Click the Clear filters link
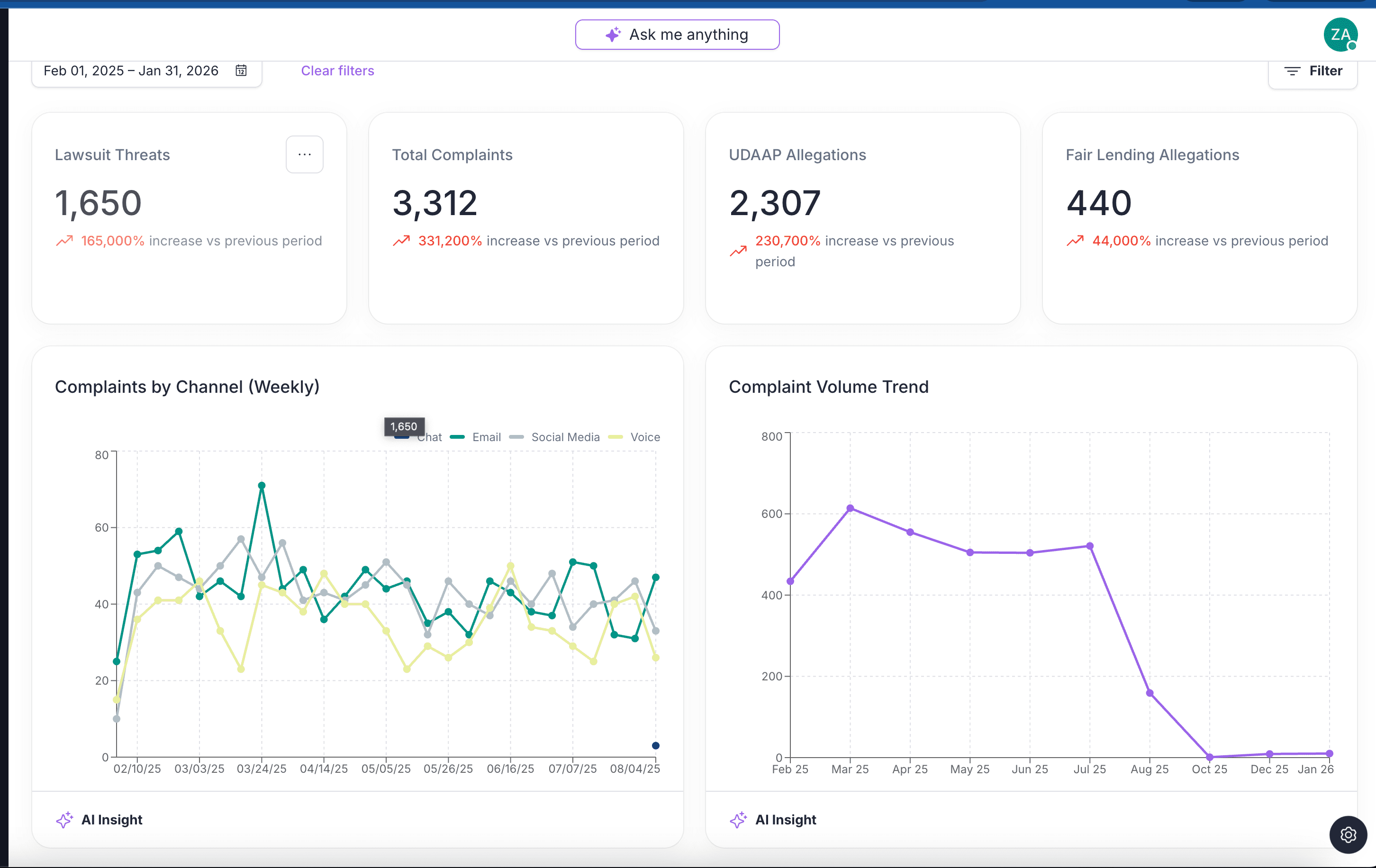 pyautogui.click(x=337, y=70)
